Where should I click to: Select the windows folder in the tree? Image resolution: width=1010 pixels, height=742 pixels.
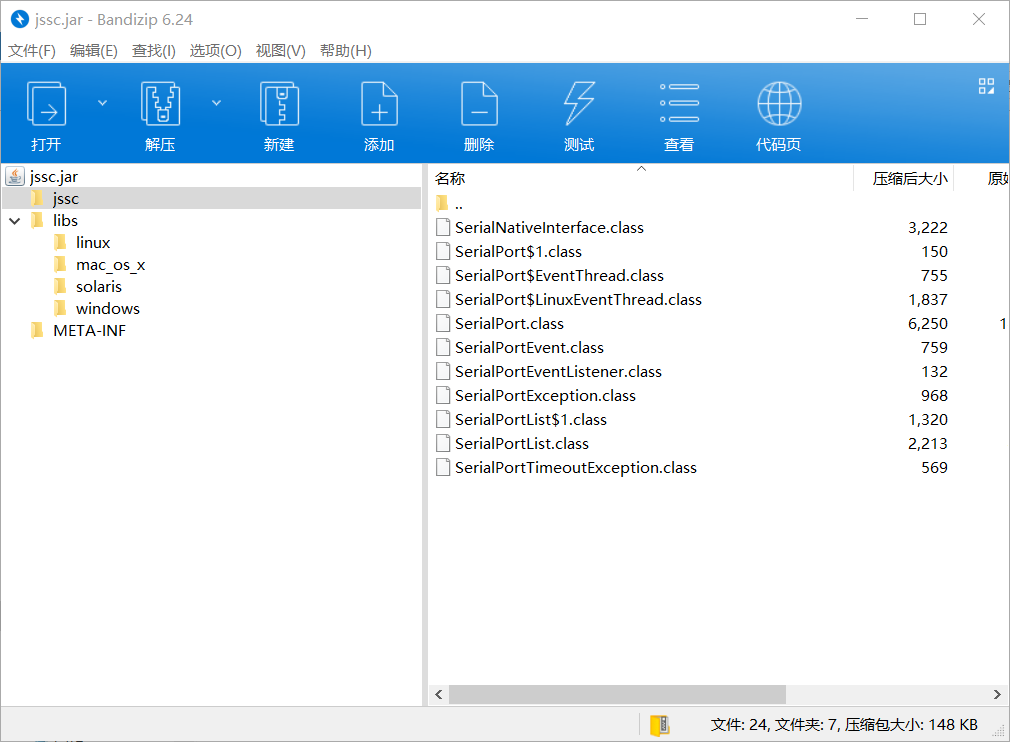click(x=108, y=309)
